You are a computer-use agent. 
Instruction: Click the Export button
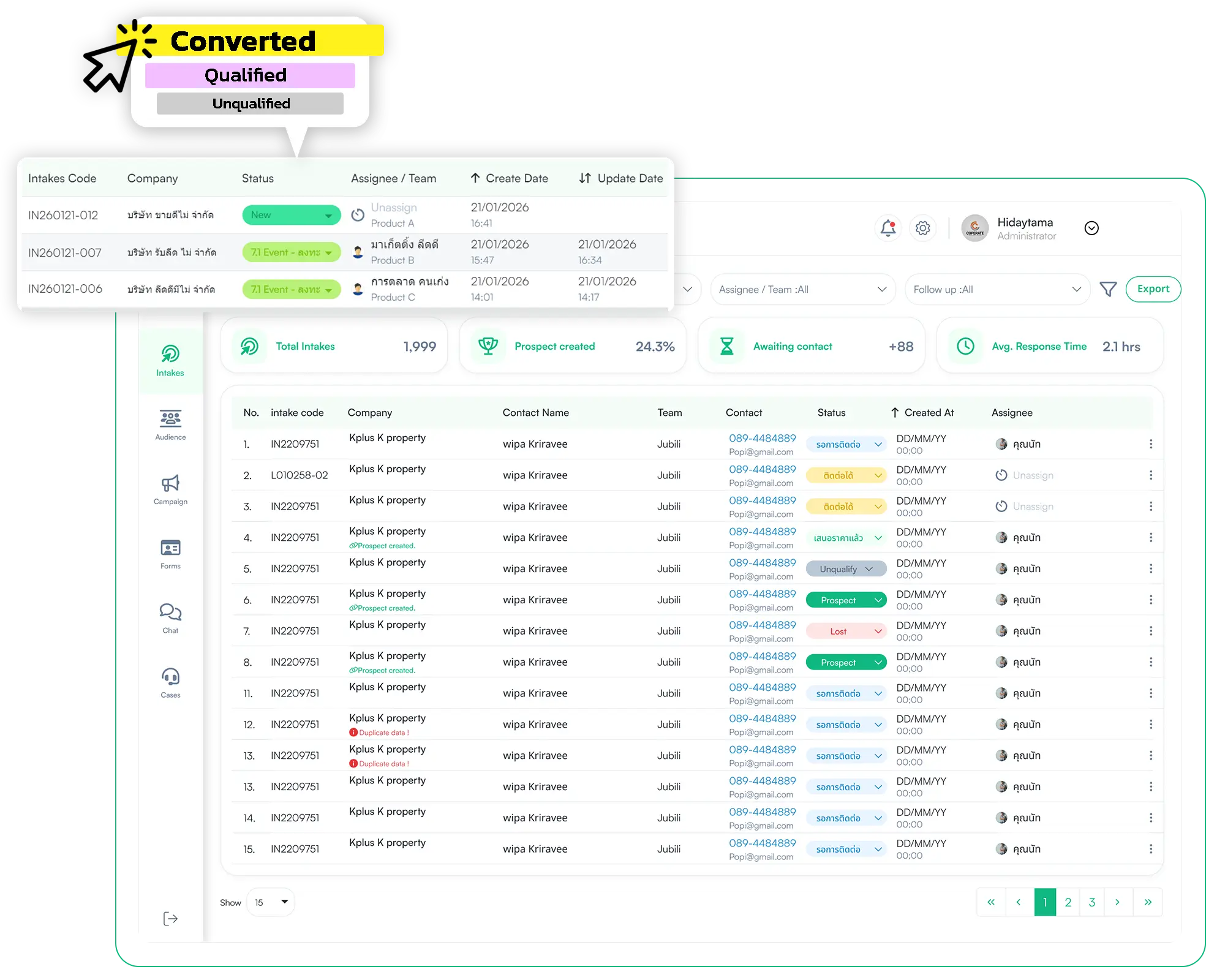coord(1153,289)
